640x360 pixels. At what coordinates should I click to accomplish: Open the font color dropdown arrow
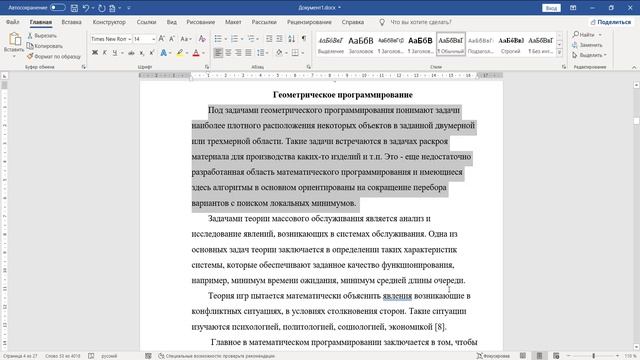(x=203, y=53)
